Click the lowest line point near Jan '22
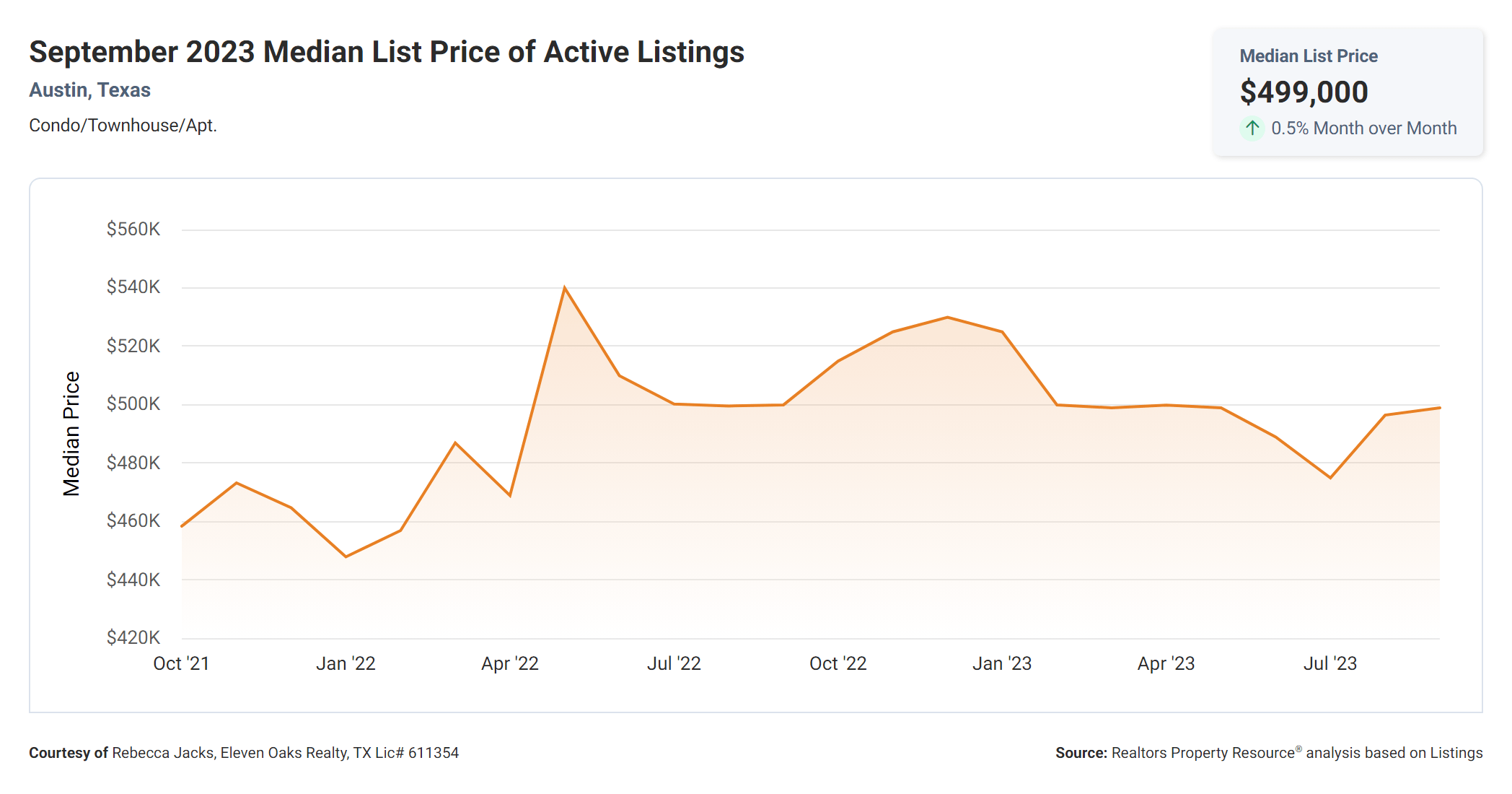Viewport: 1512px width, 794px height. coord(346,557)
